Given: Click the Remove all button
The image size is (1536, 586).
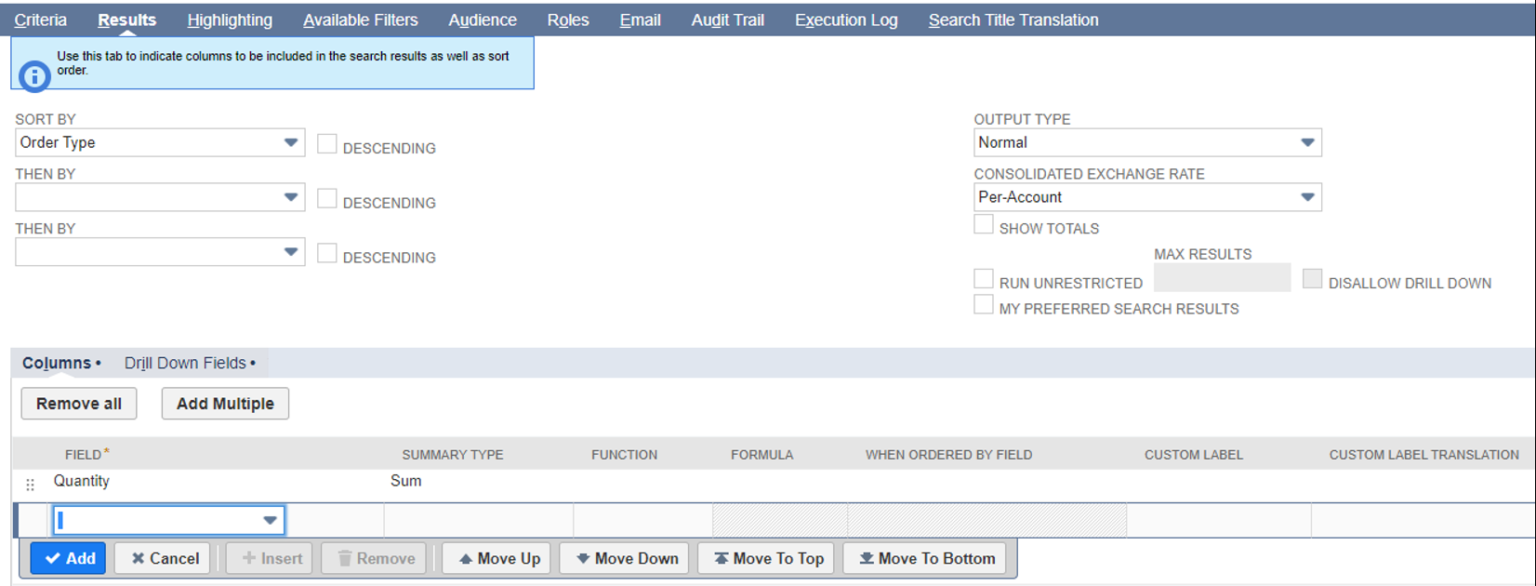Looking at the screenshot, I should pyautogui.click(x=79, y=404).
